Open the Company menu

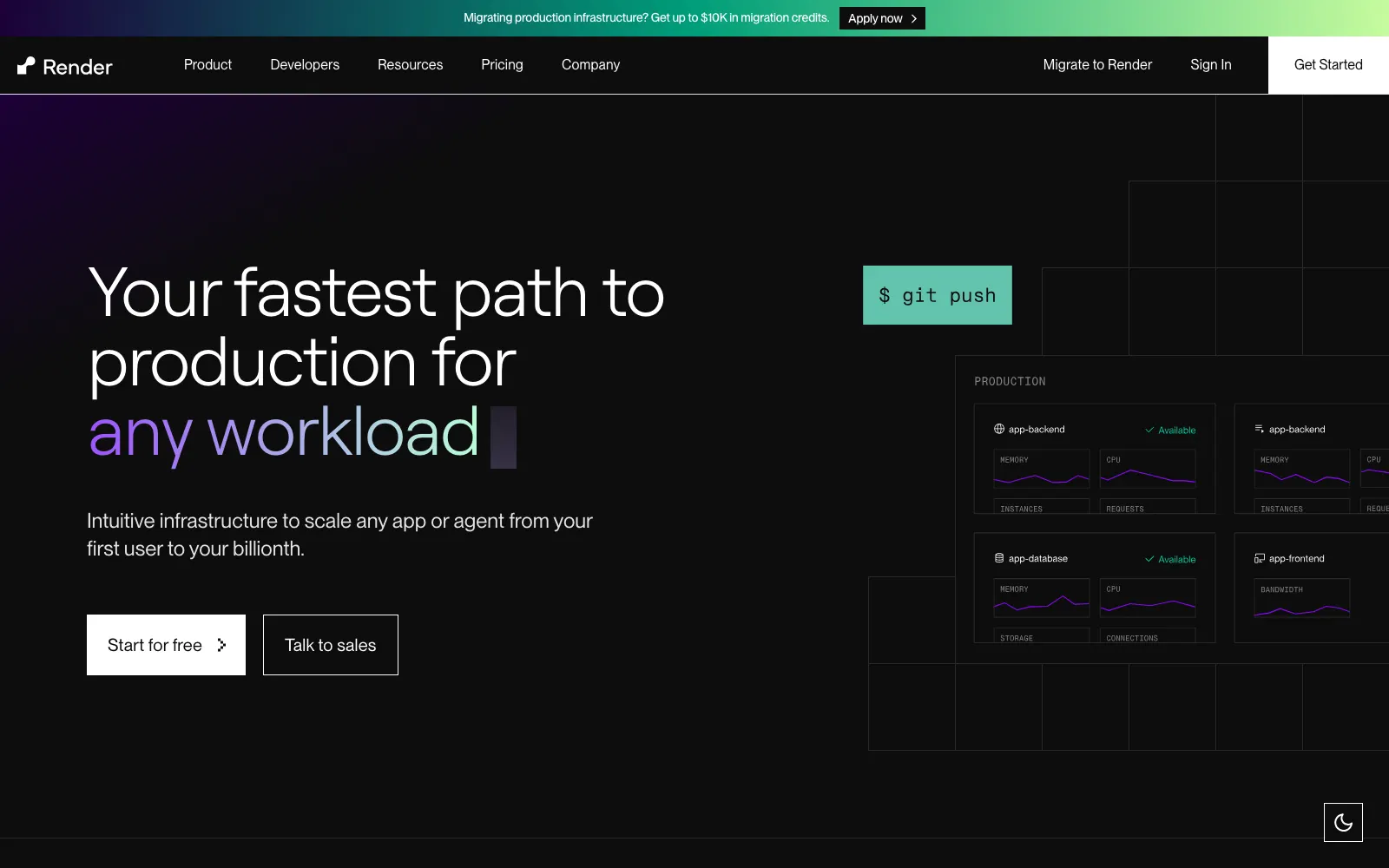[590, 64]
